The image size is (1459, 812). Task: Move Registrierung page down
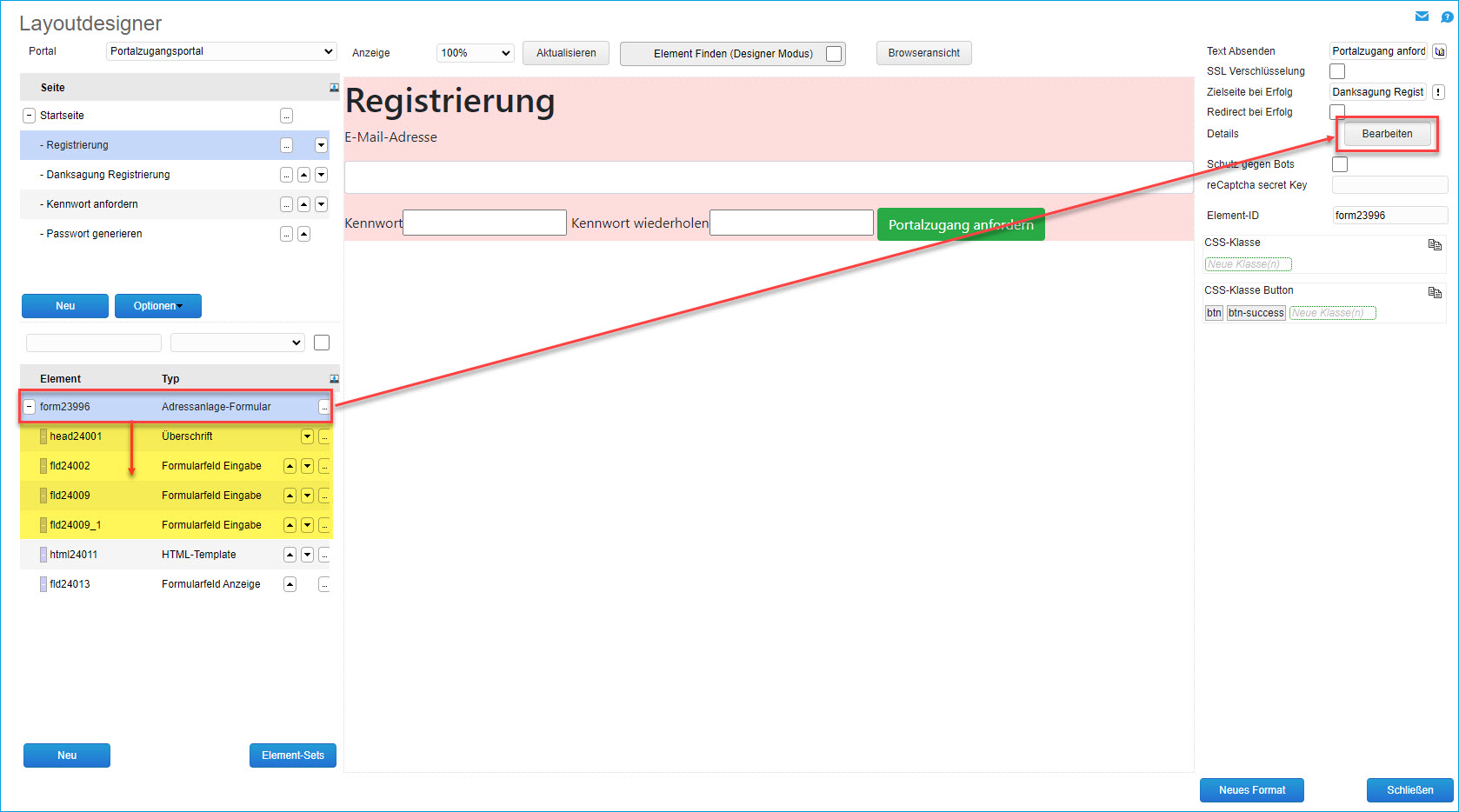pos(321,145)
